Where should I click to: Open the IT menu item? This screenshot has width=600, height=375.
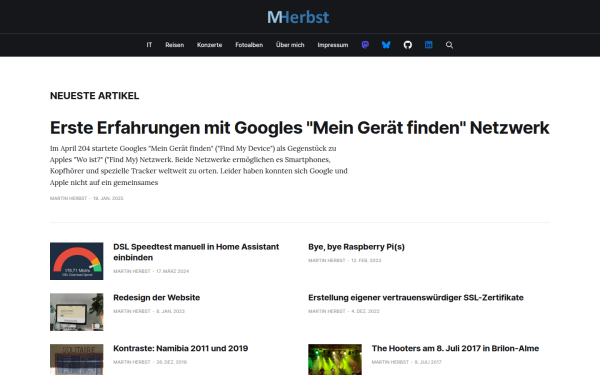[x=149, y=45]
